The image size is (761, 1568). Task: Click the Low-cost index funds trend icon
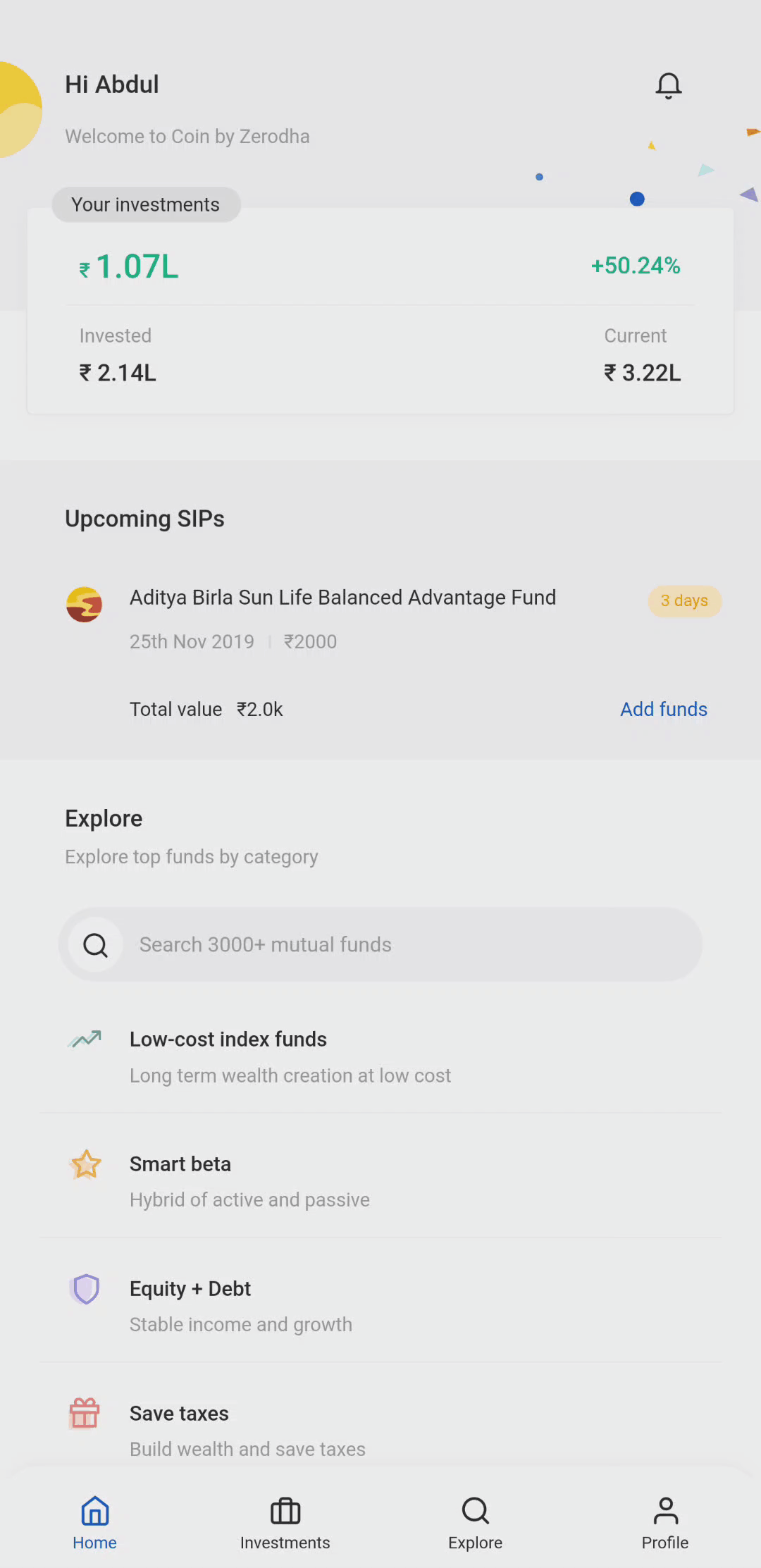85,1039
